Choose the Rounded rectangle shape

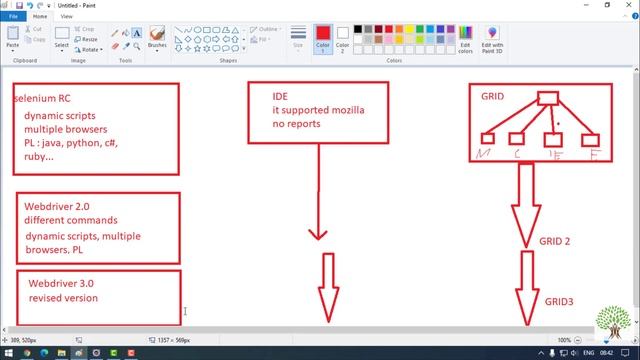216,30
